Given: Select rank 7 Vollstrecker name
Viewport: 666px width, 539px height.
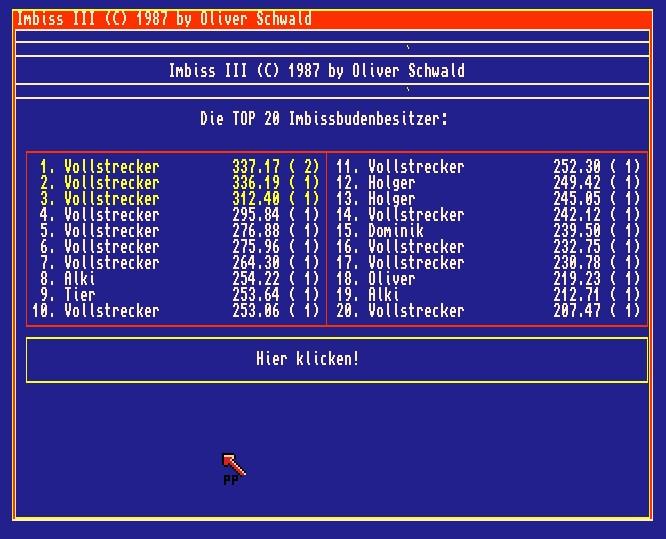Looking at the screenshot, I should point(112,262).
